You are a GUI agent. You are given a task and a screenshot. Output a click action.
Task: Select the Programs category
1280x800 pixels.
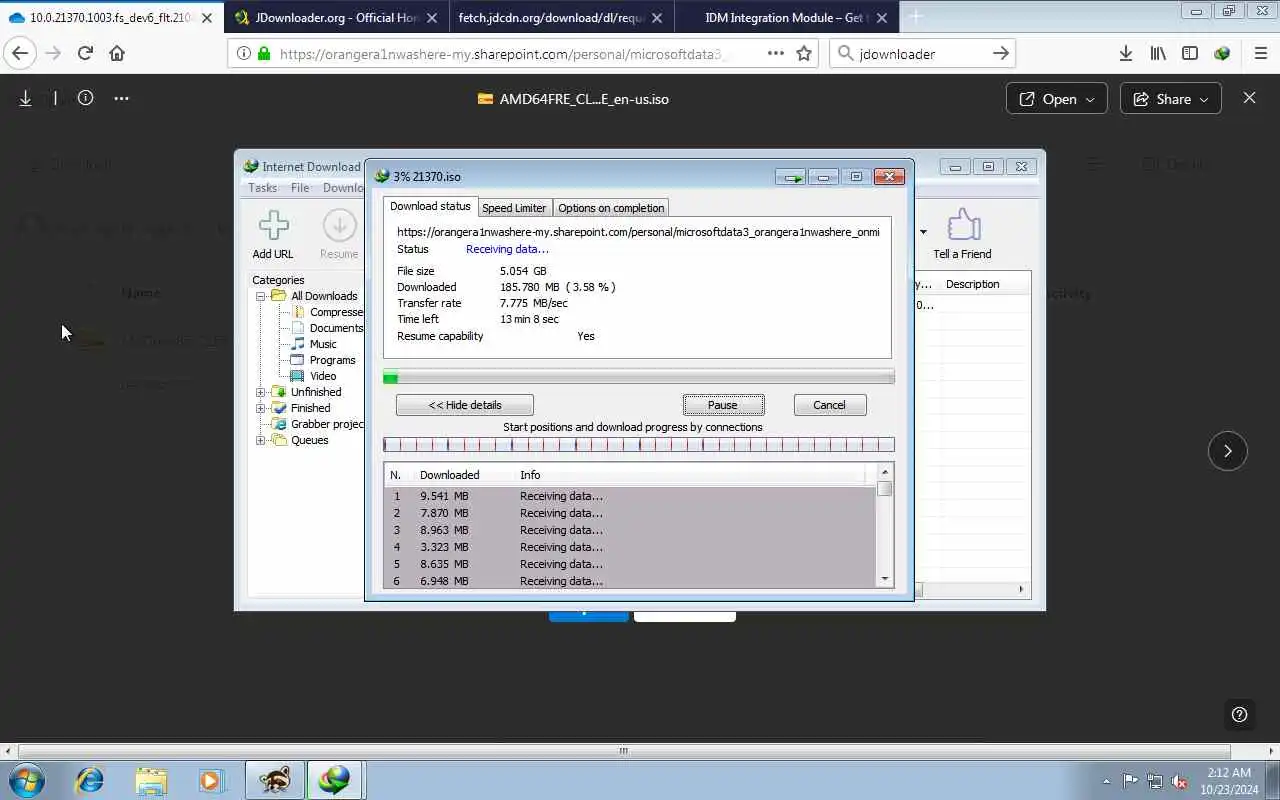pos(332,360)
